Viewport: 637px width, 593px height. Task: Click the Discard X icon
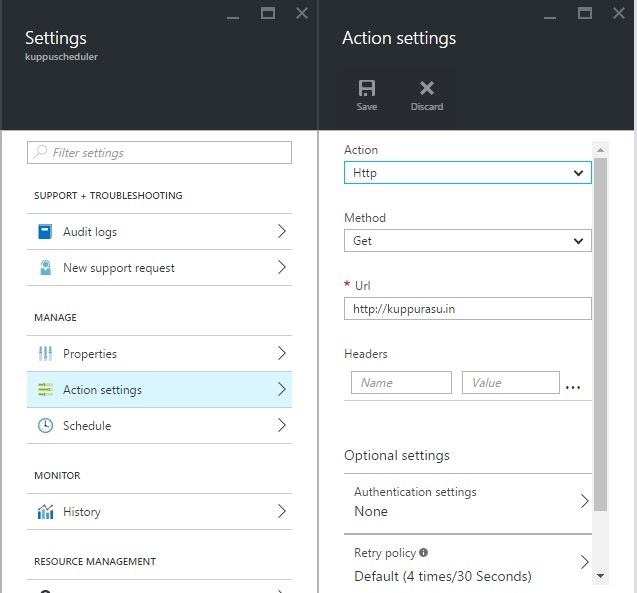pos(427,89)
